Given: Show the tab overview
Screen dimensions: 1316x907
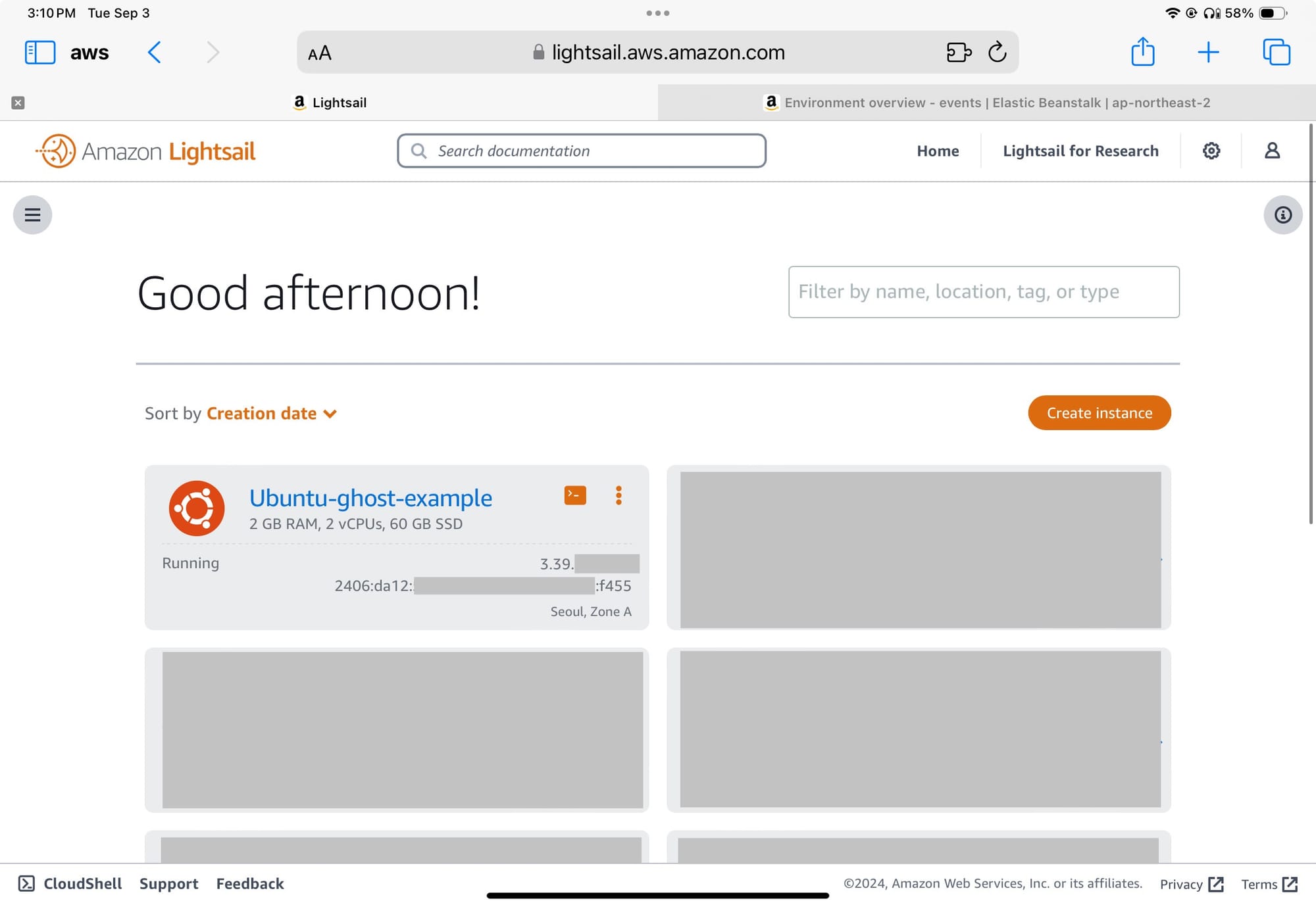Looking at the screenshot, I should tap(1277, 52).
